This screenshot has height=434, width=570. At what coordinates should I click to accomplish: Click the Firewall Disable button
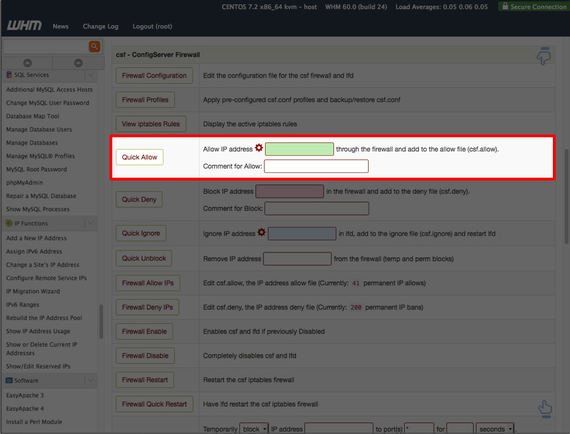click(x=145, y=355)
